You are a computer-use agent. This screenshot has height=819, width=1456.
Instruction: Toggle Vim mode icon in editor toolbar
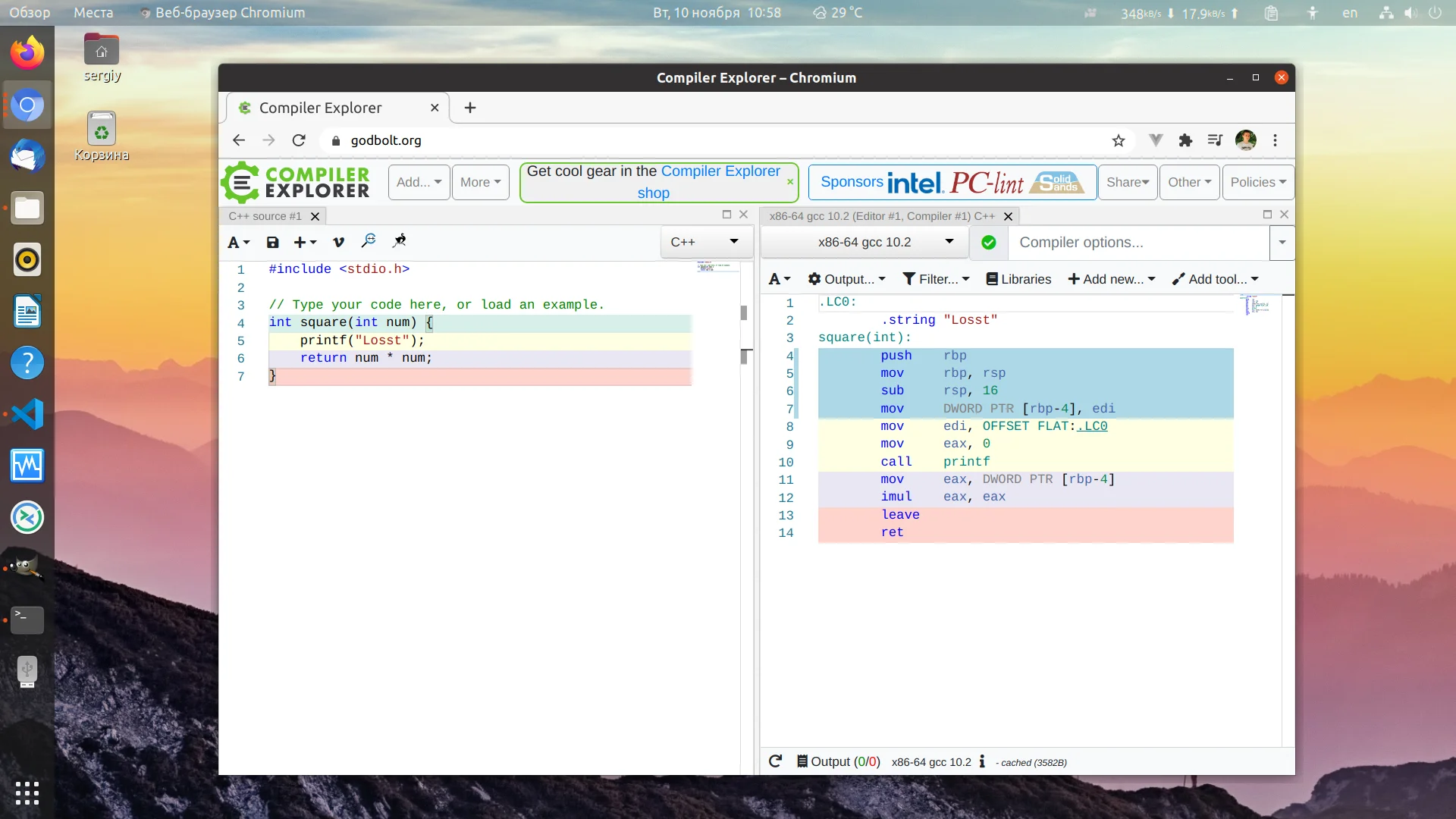pos(338,242)
